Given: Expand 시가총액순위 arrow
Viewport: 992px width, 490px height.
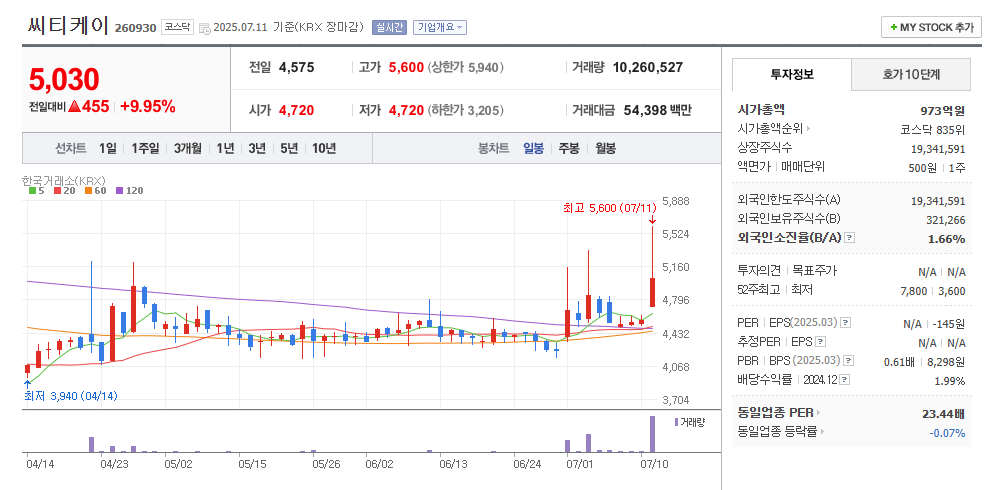Looking at the screenshot, I should [808, 129].
